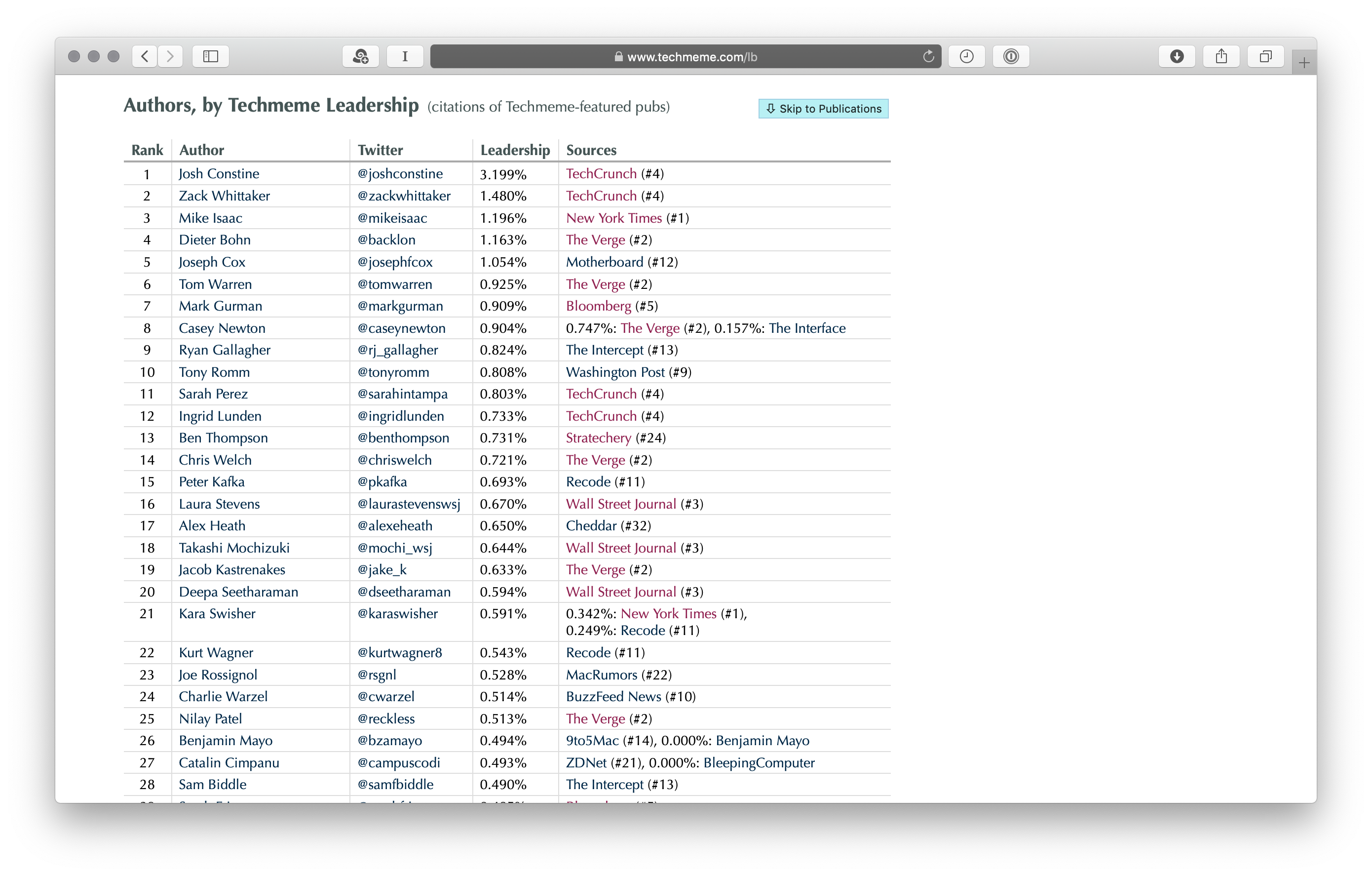Open Cheddar source link
Screen dimensions: 1372x876
tap(591, 525)
